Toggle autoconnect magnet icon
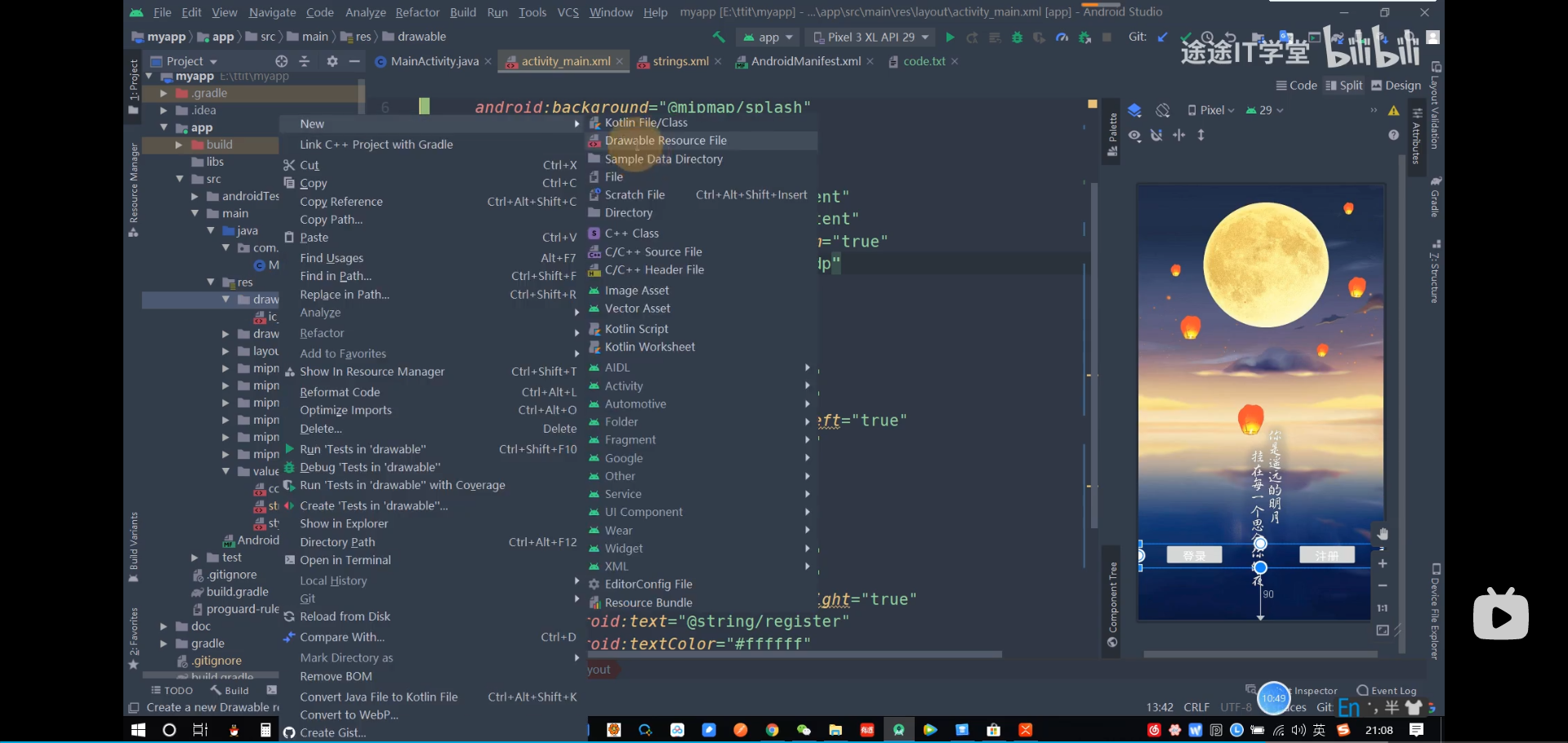Screen dimensions: 1568x743 pyautogui.click(x=1156, y=136)
